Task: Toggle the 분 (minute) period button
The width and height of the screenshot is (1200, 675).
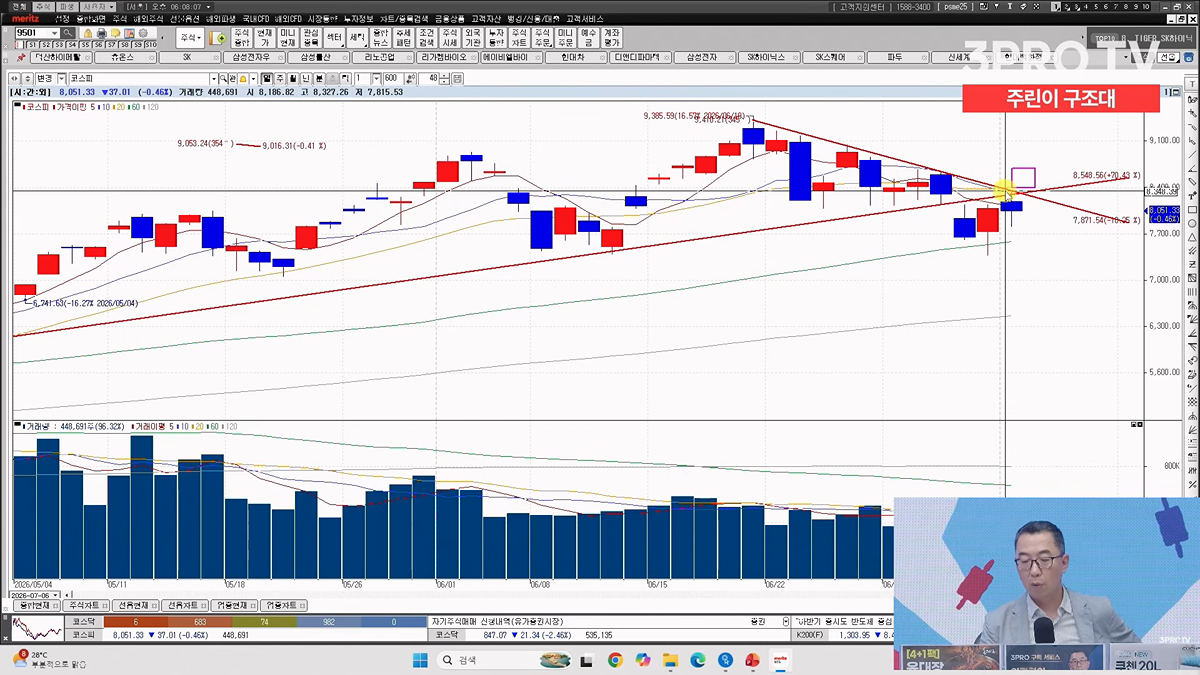Action: tap(318, 78)
